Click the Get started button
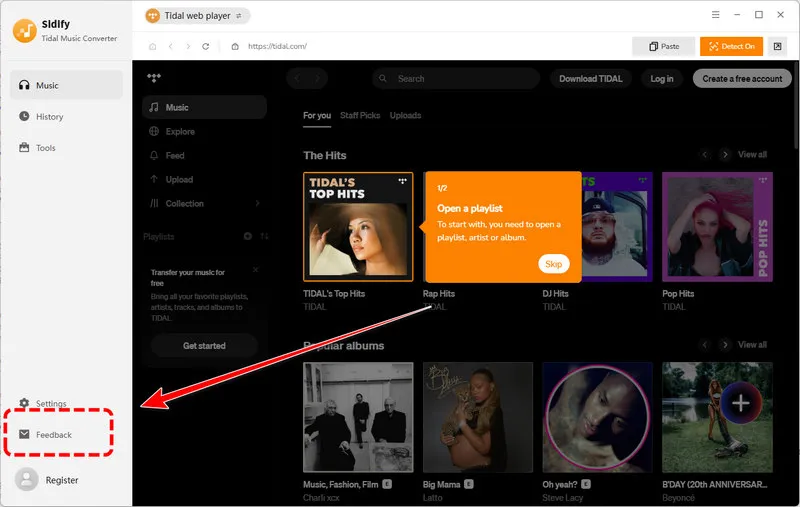 204,346
